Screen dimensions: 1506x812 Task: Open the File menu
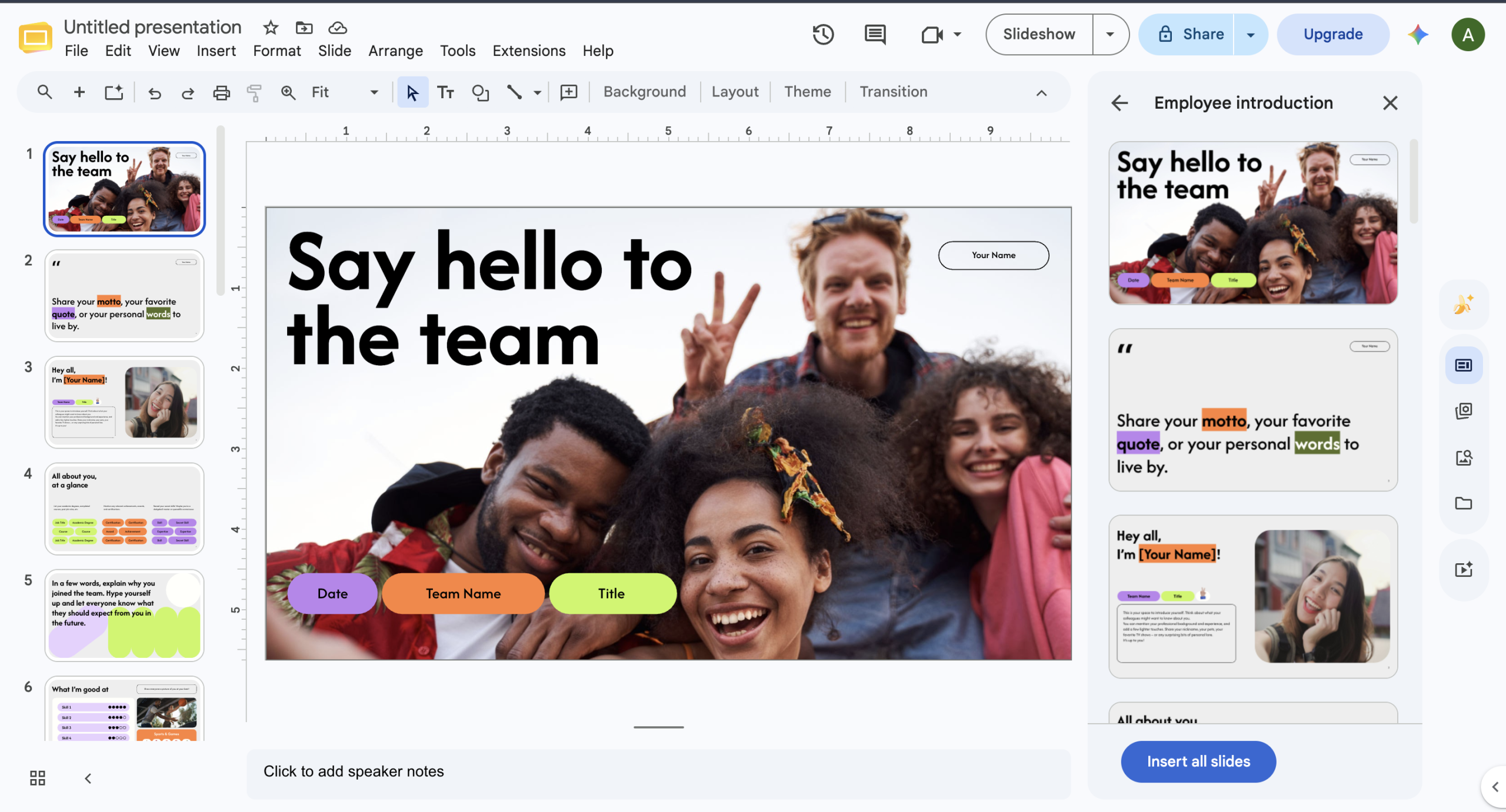click(x=76, y=51)
